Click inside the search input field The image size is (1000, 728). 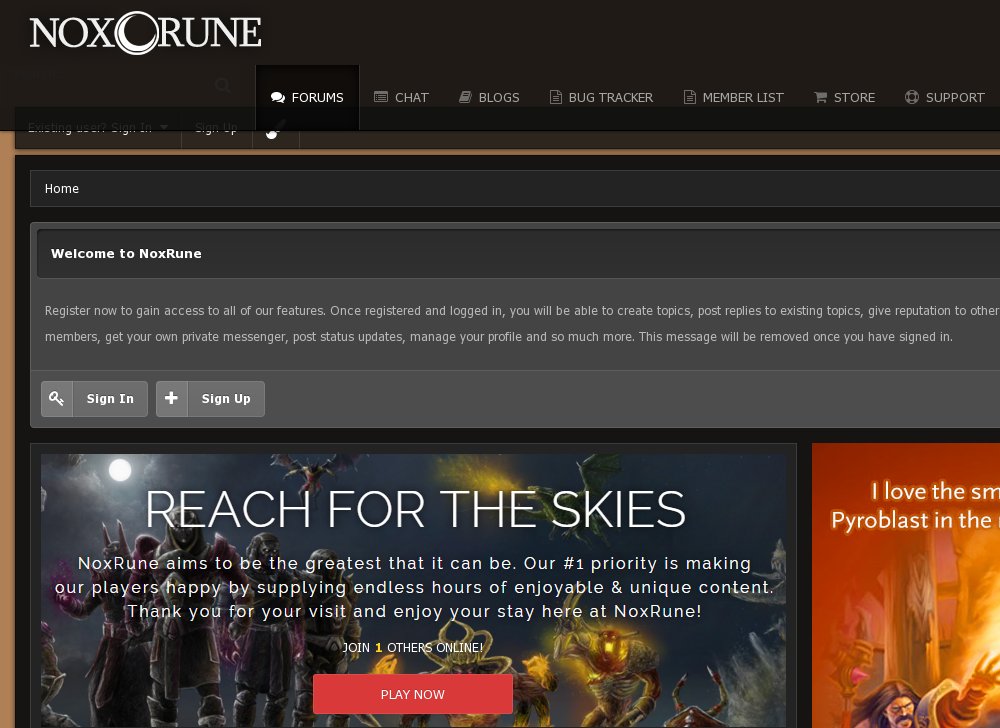(110, 84)
